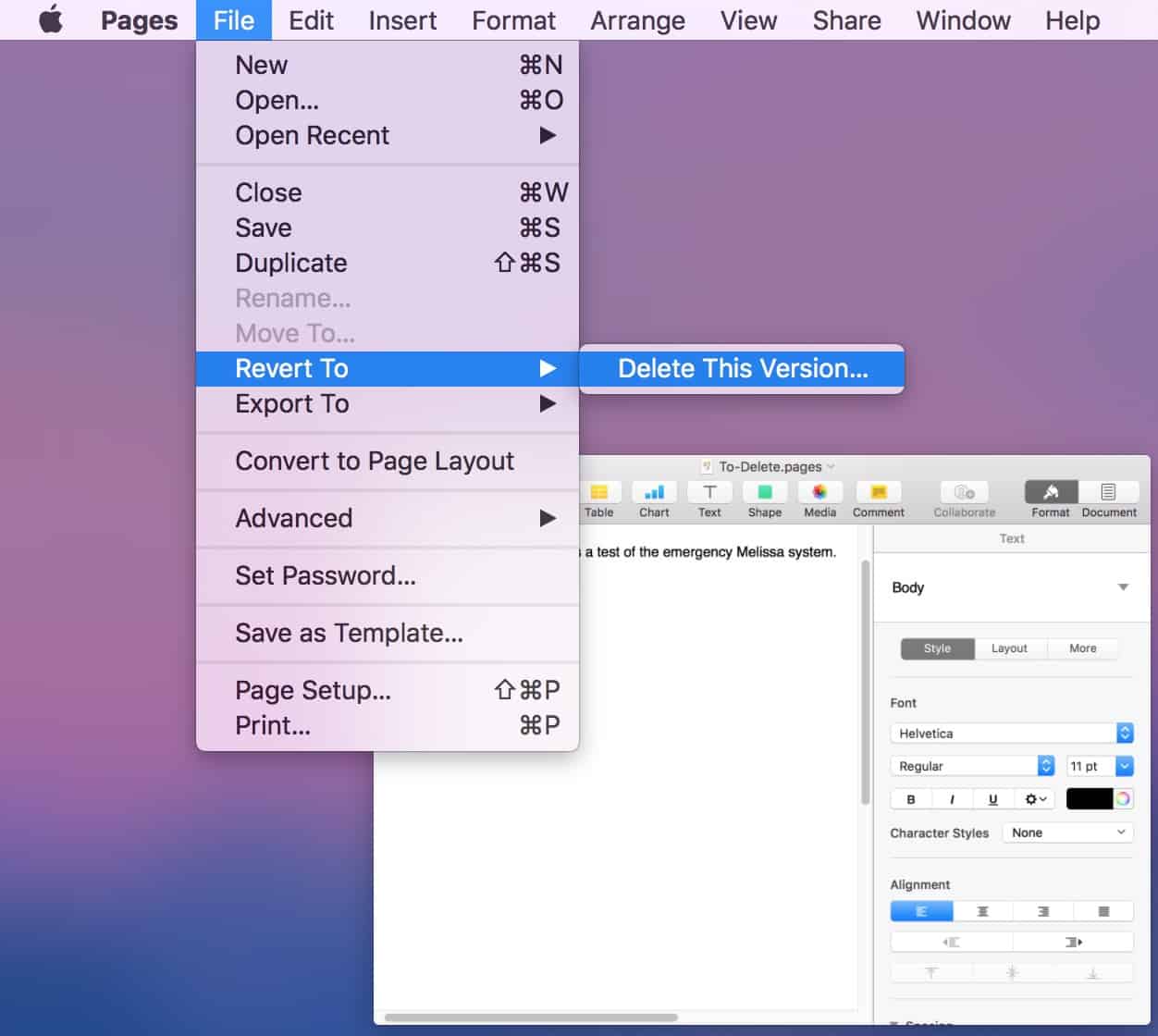Viewport: 1158px width, 1036px height.
Task: Open the View menu
Action: coord(748,19)
